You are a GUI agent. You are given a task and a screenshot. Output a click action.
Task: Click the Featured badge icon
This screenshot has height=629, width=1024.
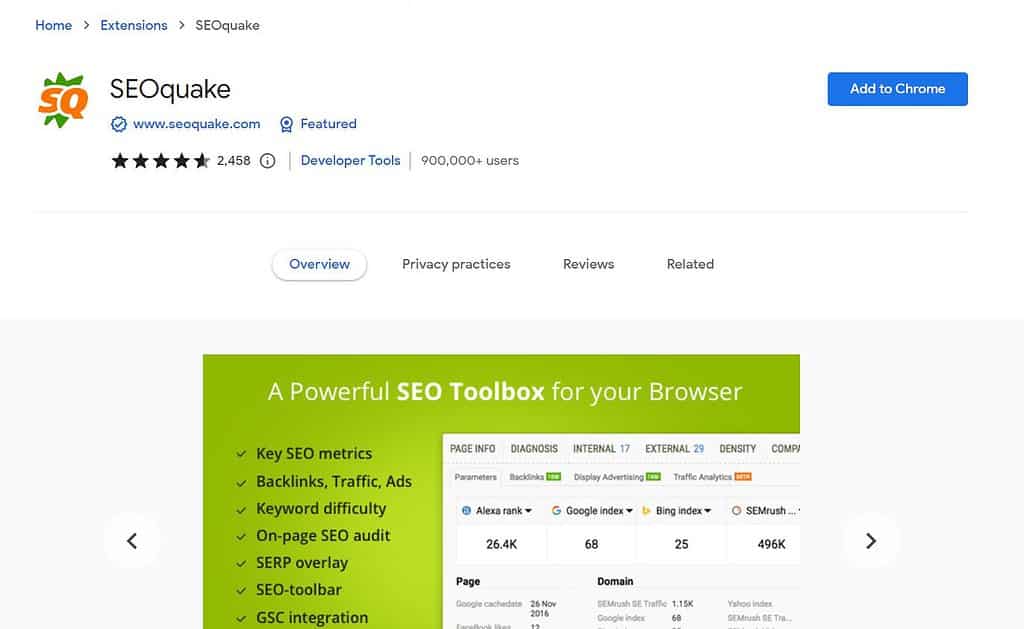(x=287, y=124)
